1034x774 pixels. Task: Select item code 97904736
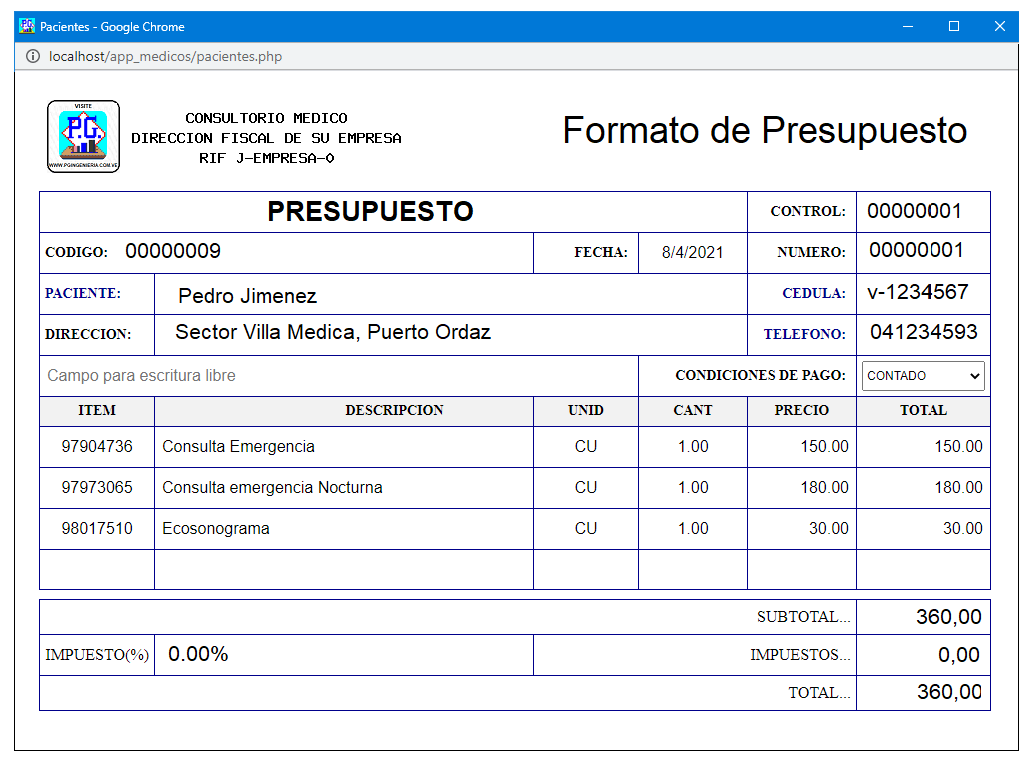click(x=97, y=447)
